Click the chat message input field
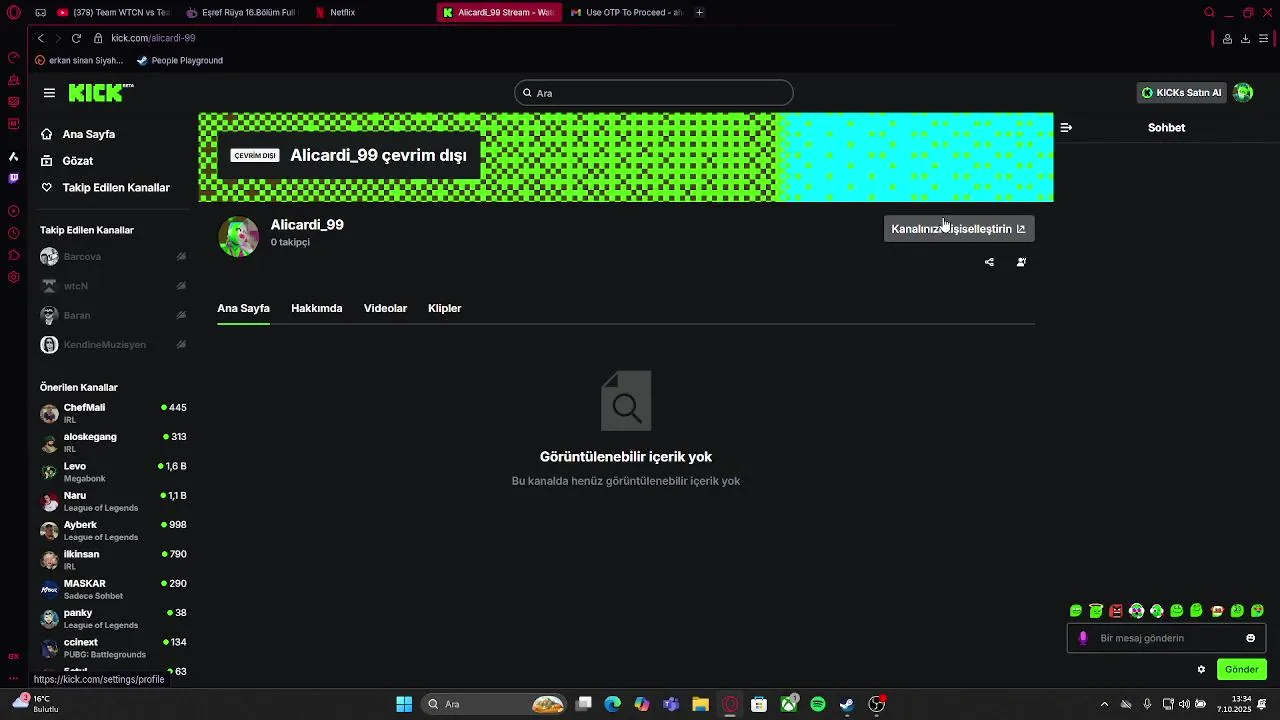 [1166, 638]
